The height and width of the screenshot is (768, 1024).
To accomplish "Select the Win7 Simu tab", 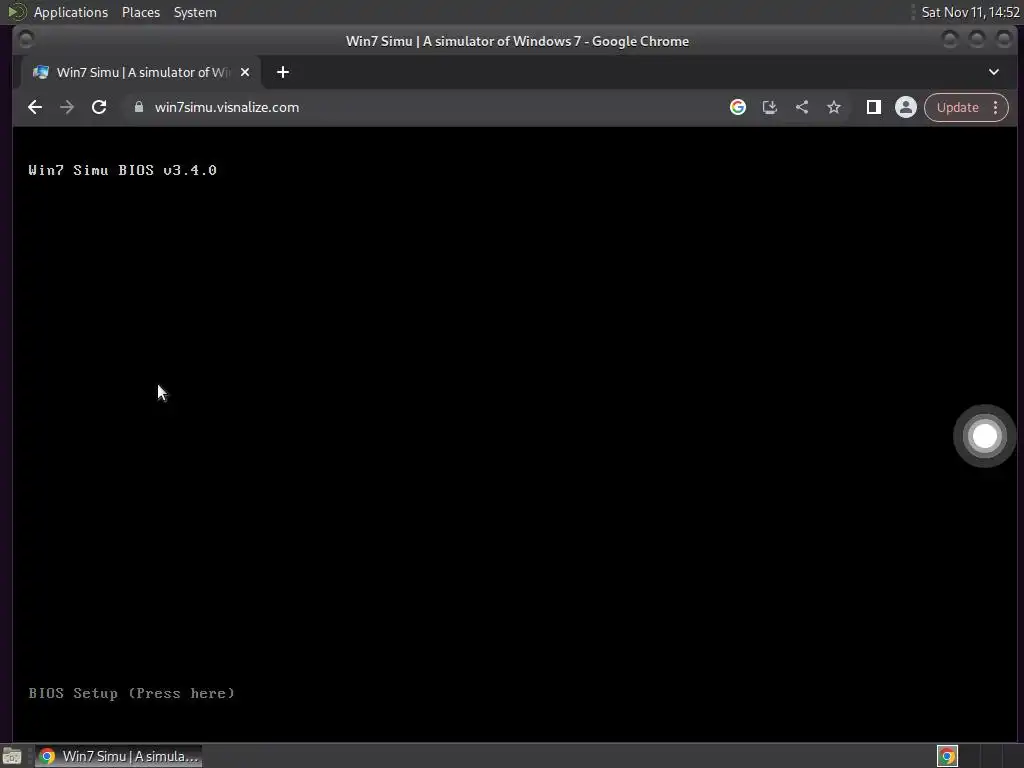I will click(142, 72).
